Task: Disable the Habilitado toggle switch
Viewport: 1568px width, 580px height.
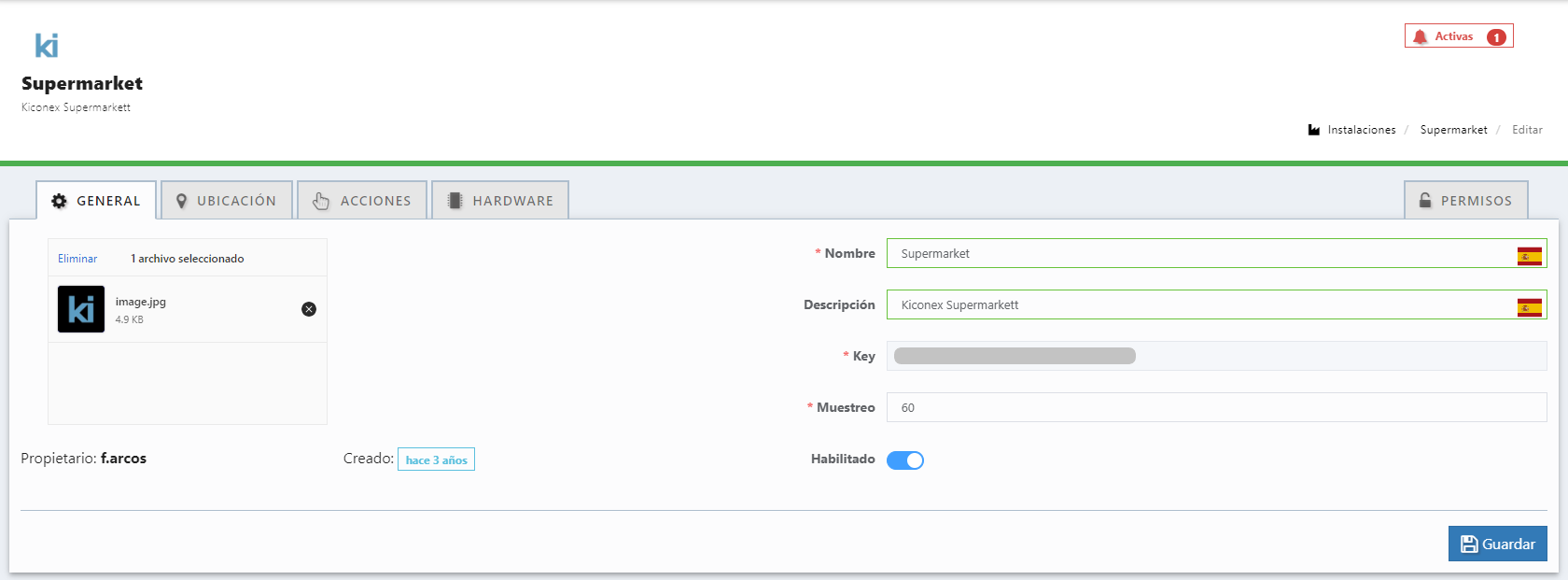Action: click(x=904, y=460)
